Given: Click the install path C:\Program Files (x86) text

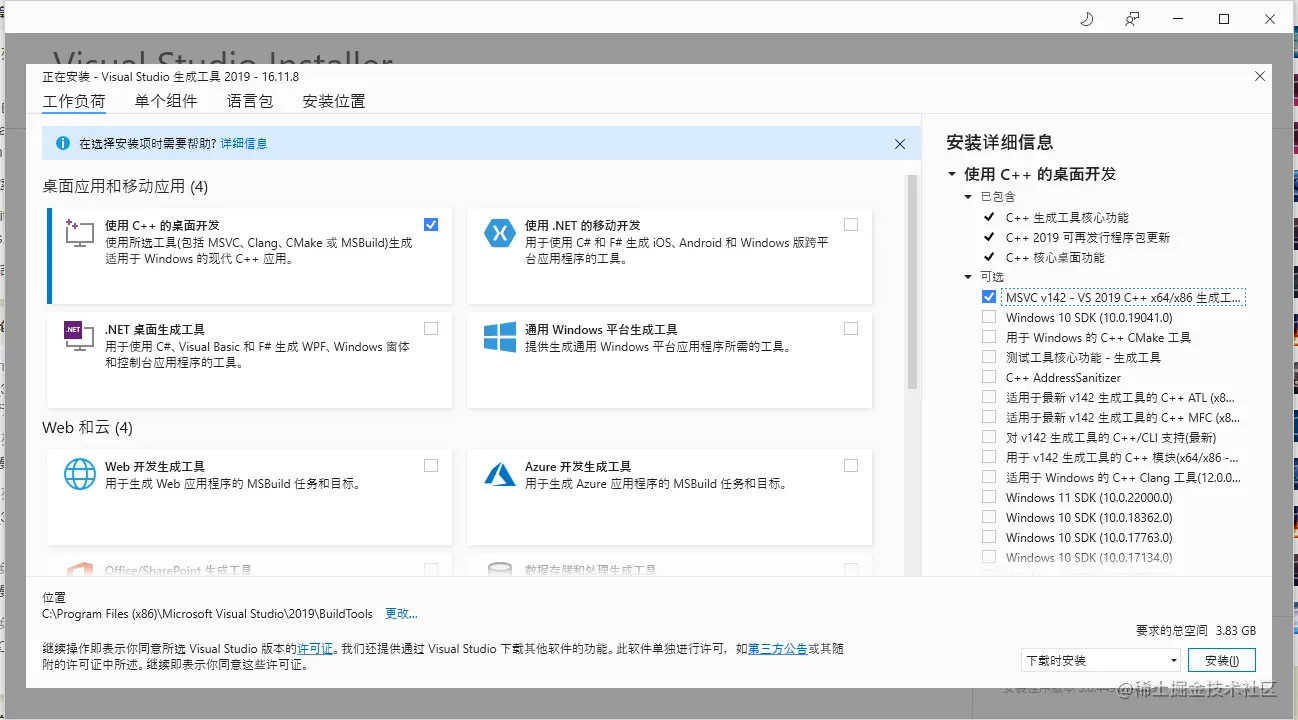Looking at the screenshot, I should [208, 614].
